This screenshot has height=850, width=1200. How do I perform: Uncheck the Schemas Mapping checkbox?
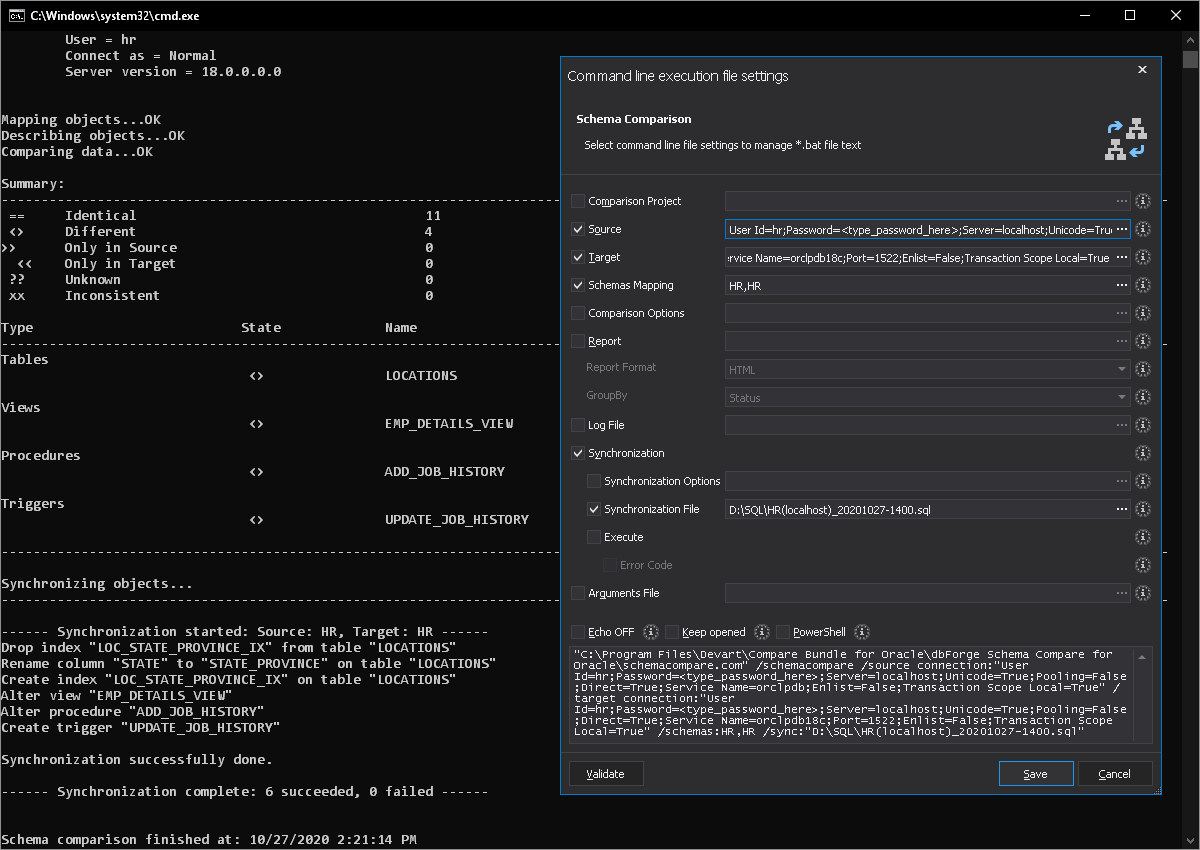click(x=578, y=285)
